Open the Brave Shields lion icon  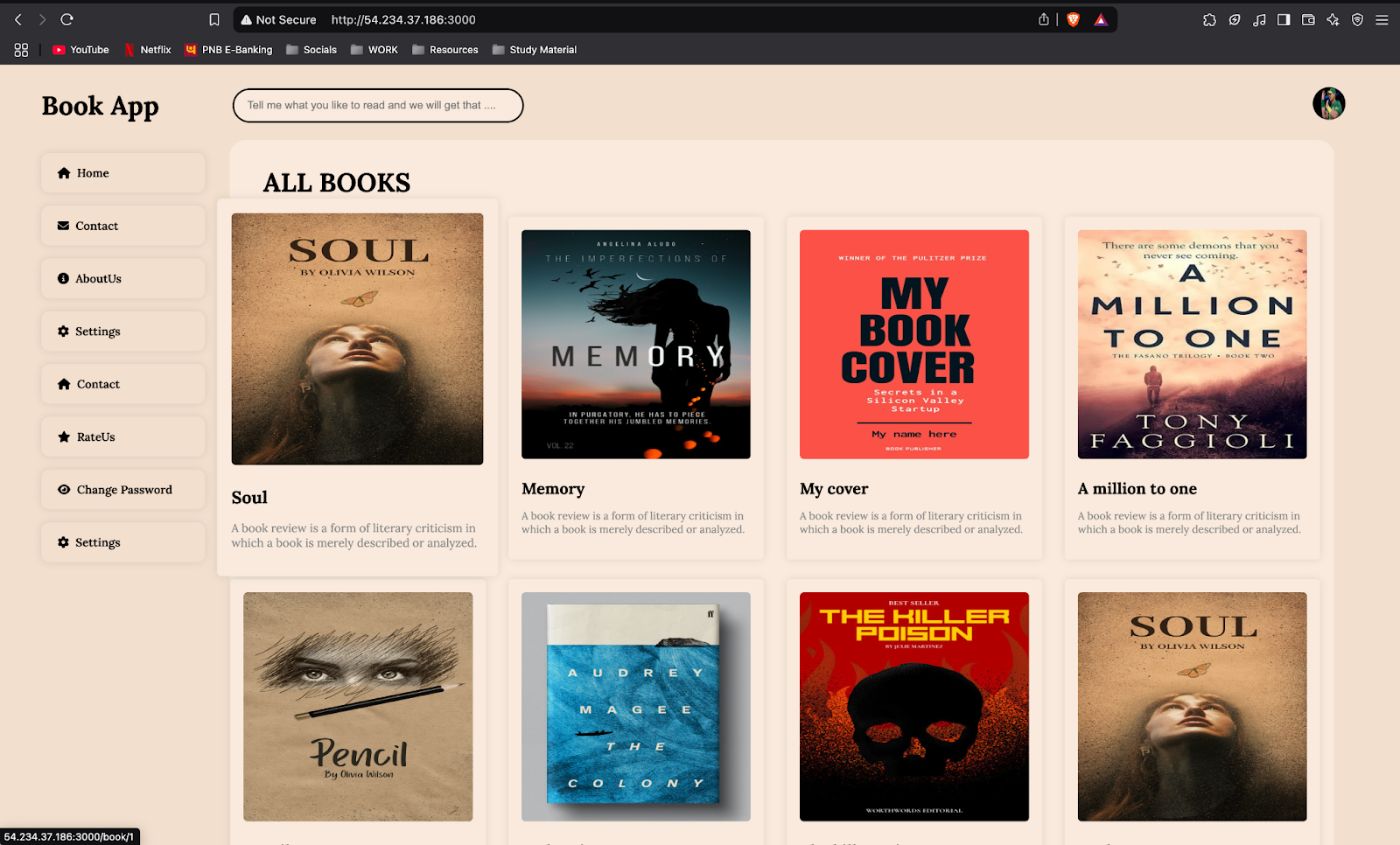1073,19
